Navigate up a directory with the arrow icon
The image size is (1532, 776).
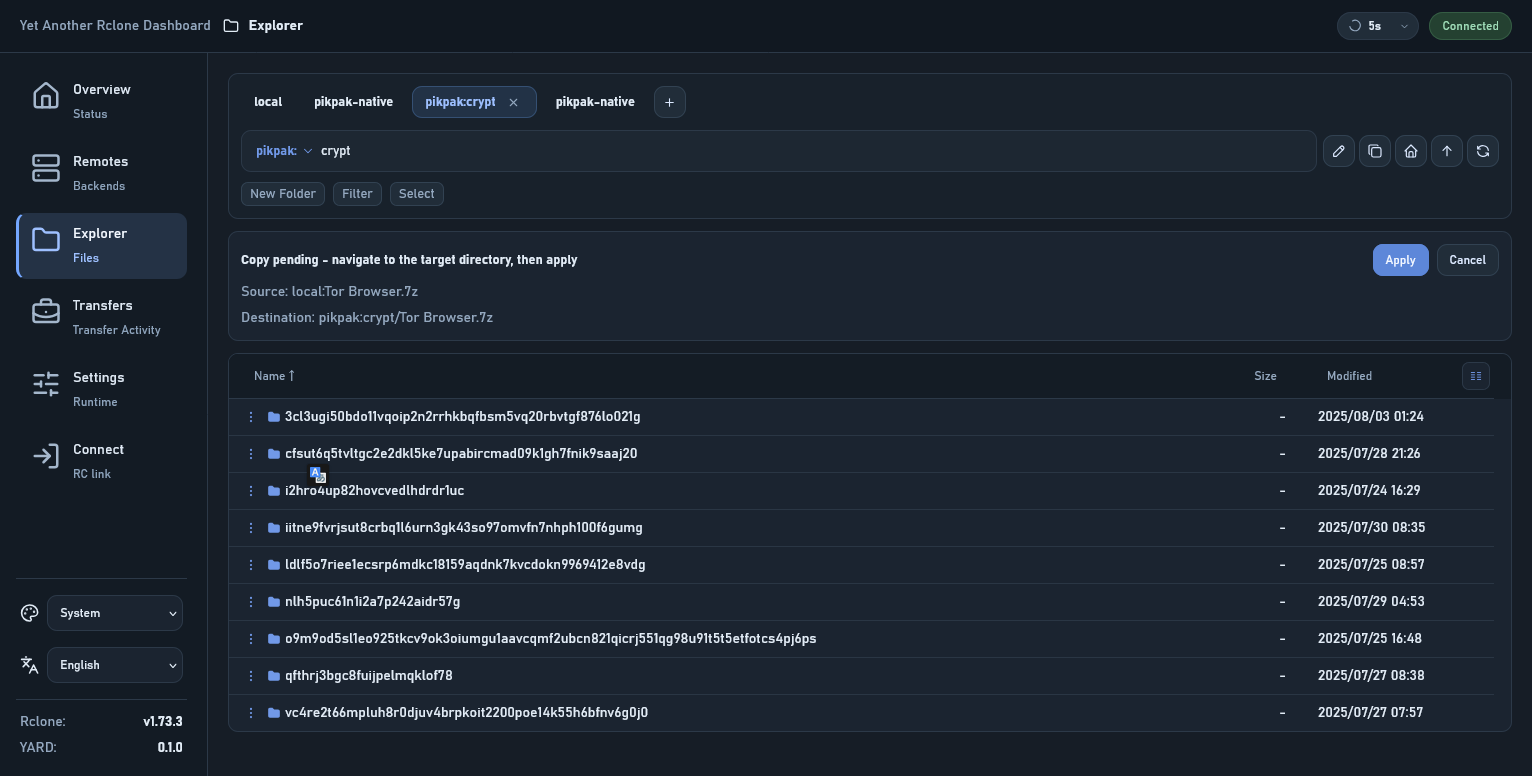click(1446, 151)
